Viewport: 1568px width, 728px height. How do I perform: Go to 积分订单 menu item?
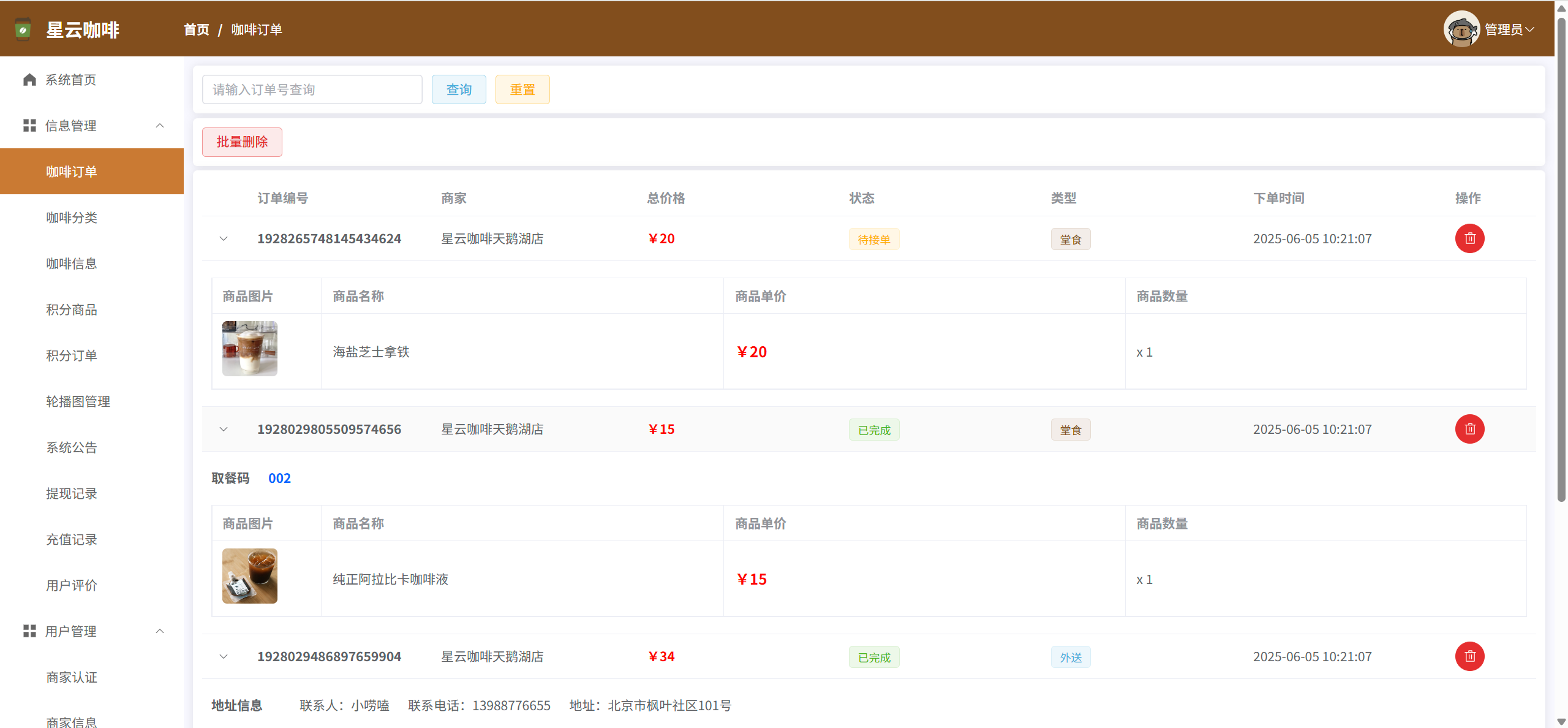(72, 355)
